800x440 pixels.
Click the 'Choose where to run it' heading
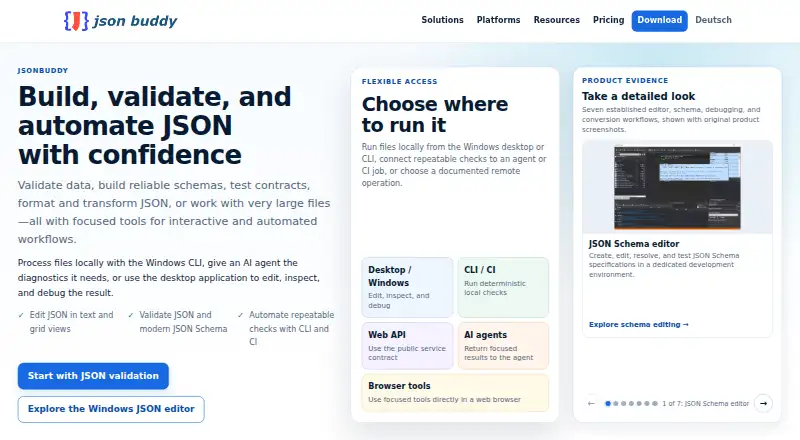click(x=435, y=114)
